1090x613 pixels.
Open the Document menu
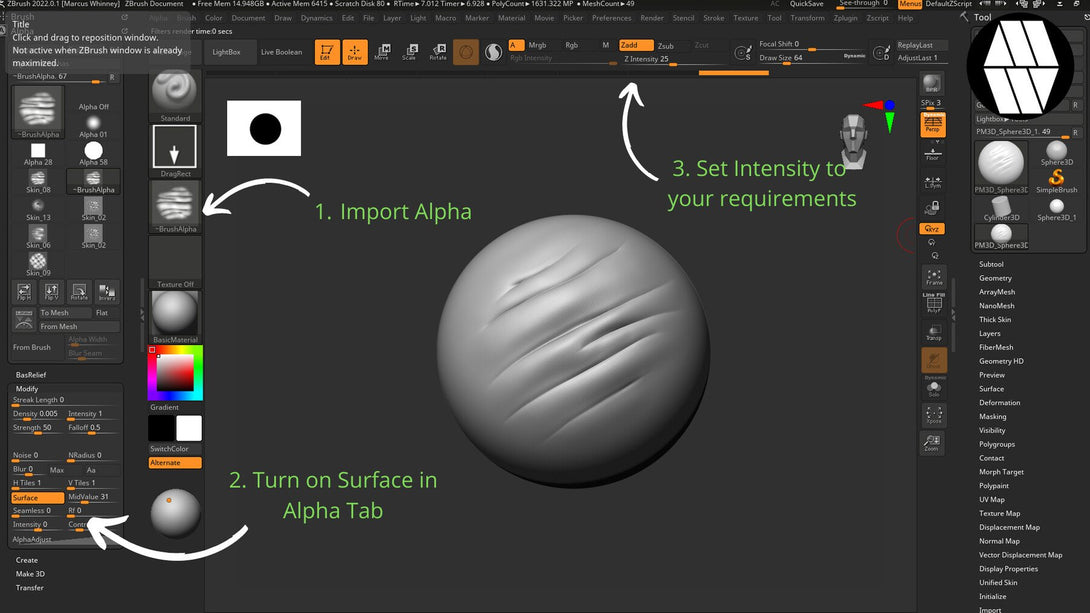248,18
